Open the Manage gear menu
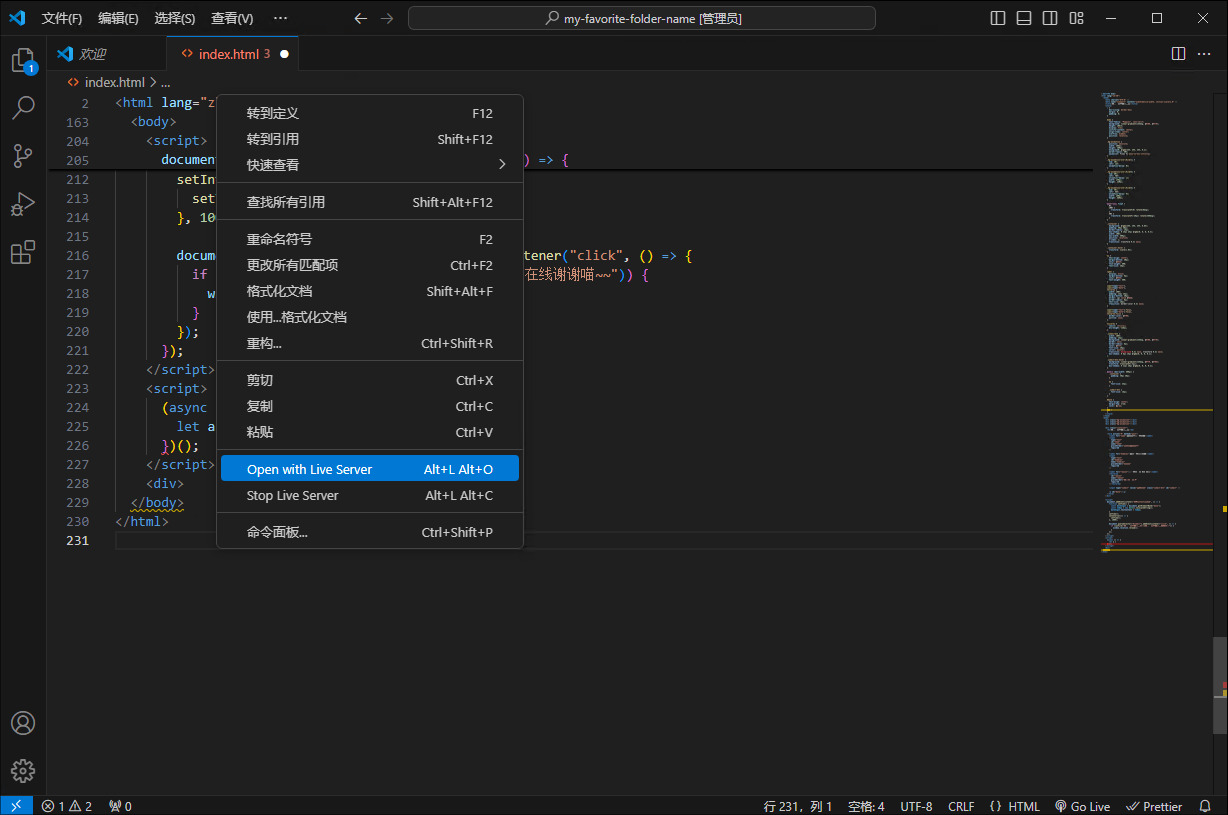Viewport: 1228px width, 815px height. point(21,770)
